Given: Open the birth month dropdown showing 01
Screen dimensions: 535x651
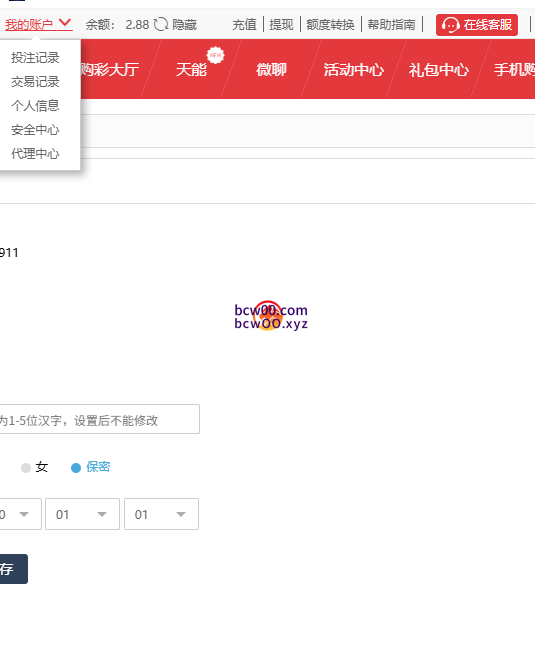Looking at the screenshot, I should point(82,514).
